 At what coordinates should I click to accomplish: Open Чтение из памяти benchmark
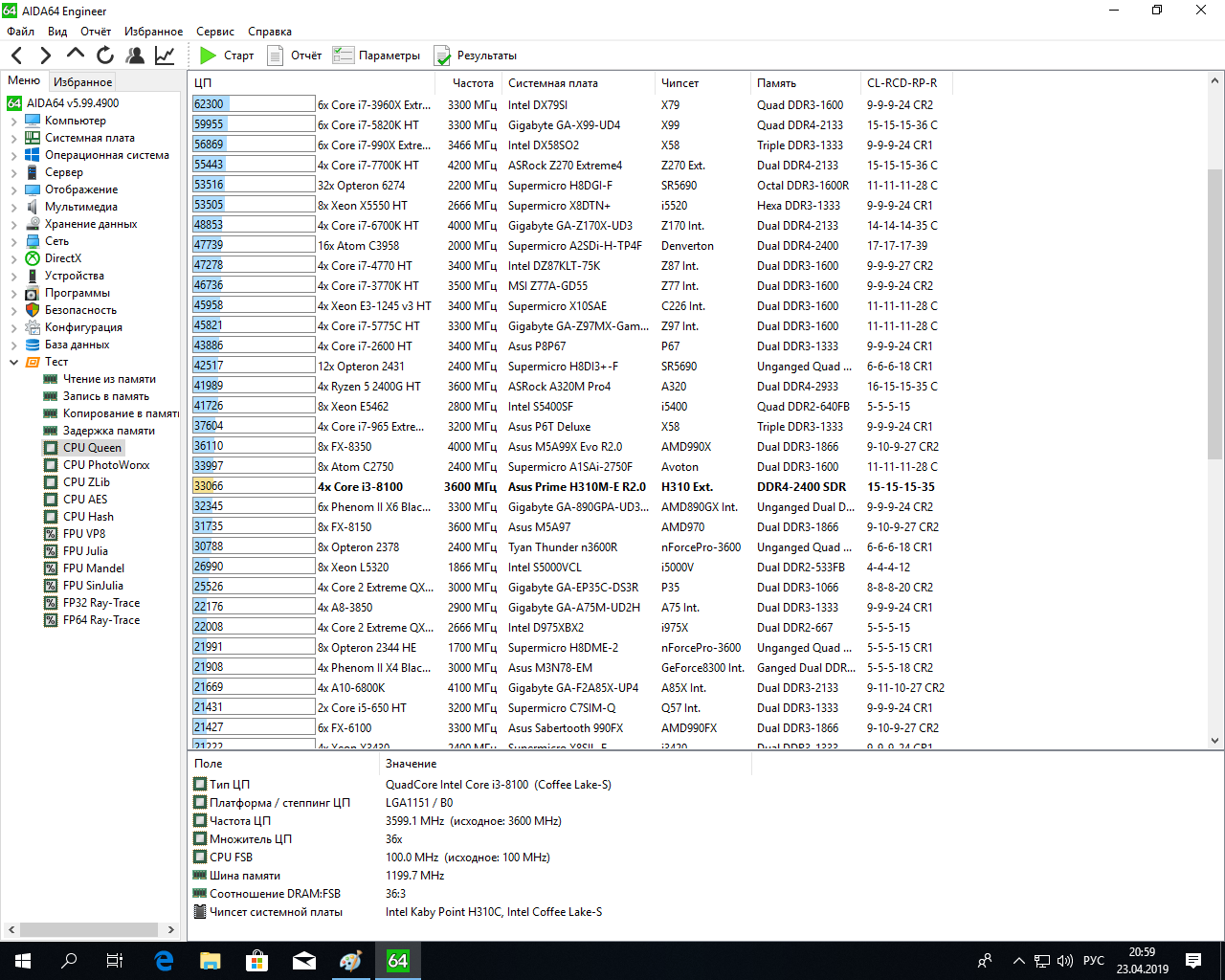(x=109, y=379)
